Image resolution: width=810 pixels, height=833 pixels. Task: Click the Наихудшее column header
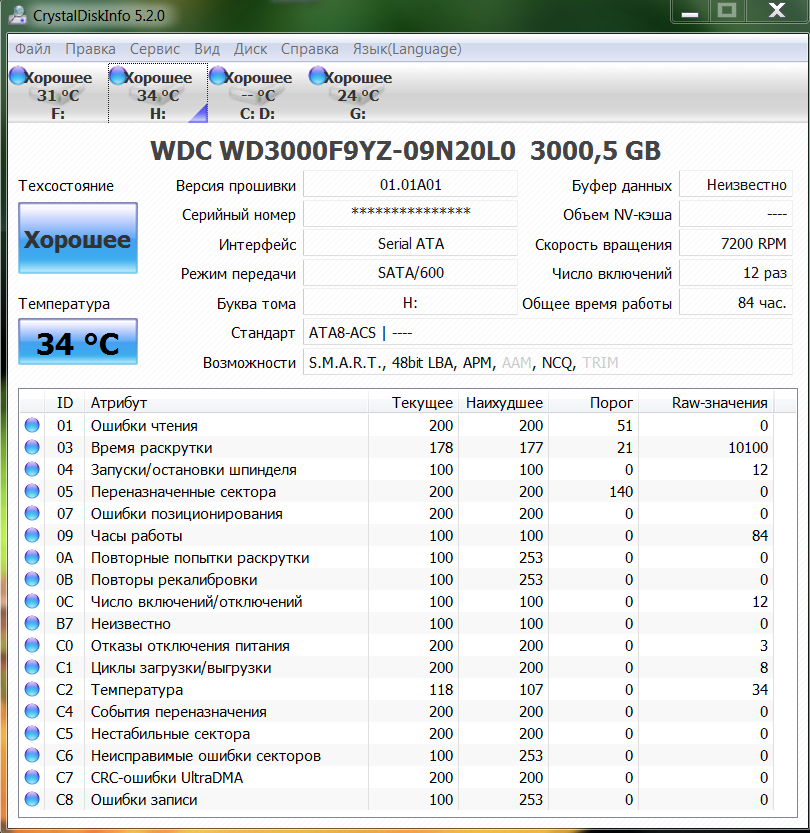(x=503, y=403)
